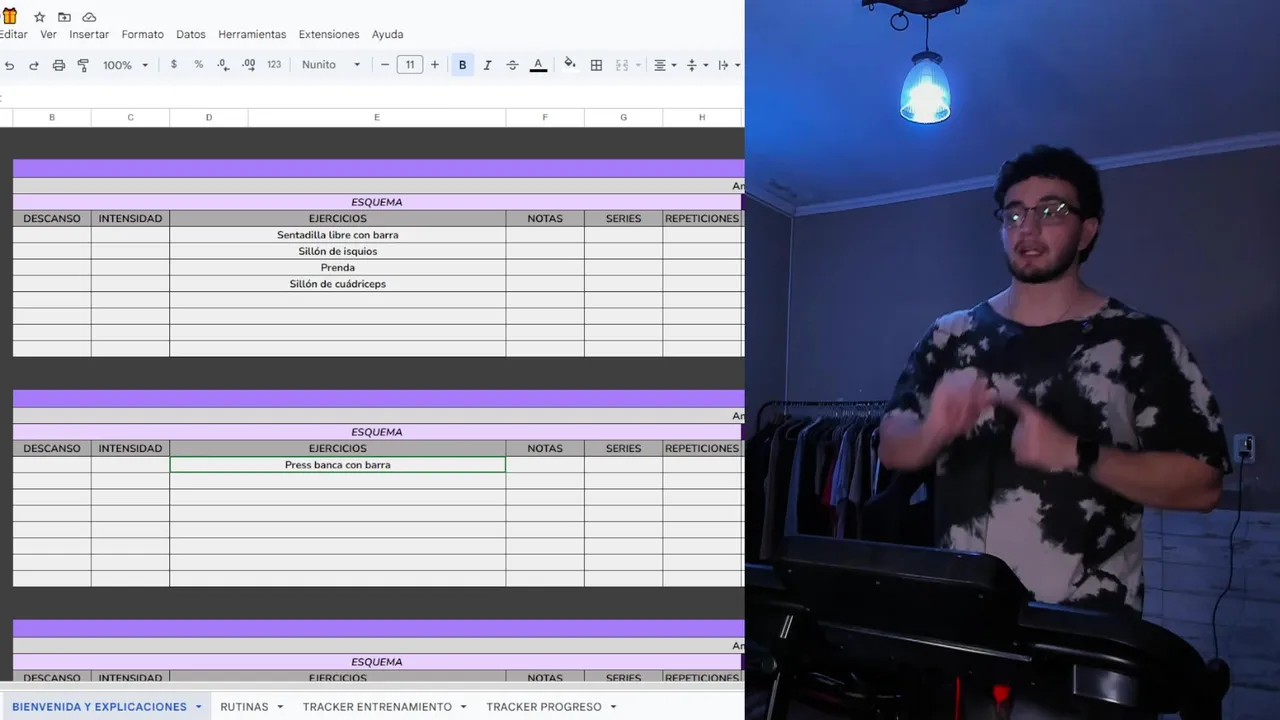The image size is (1280, 720).
Task: Decrease decimal places
Action: coord(223,65)
